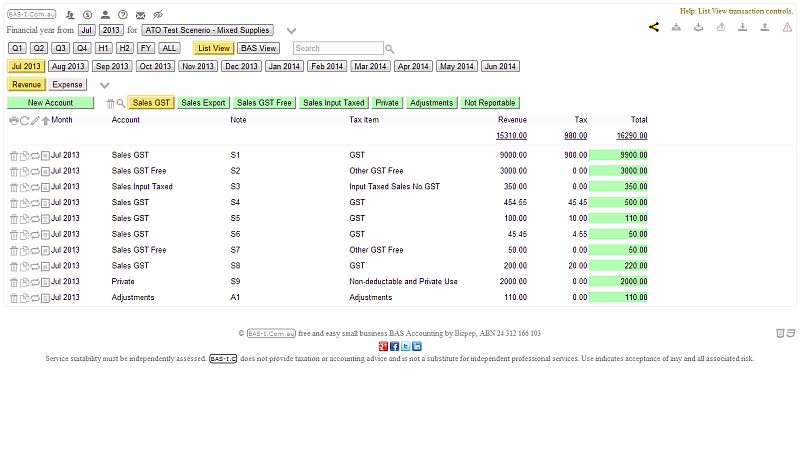Toggle to BAS View mode
The image size is (800, 450).
(258, 48)
